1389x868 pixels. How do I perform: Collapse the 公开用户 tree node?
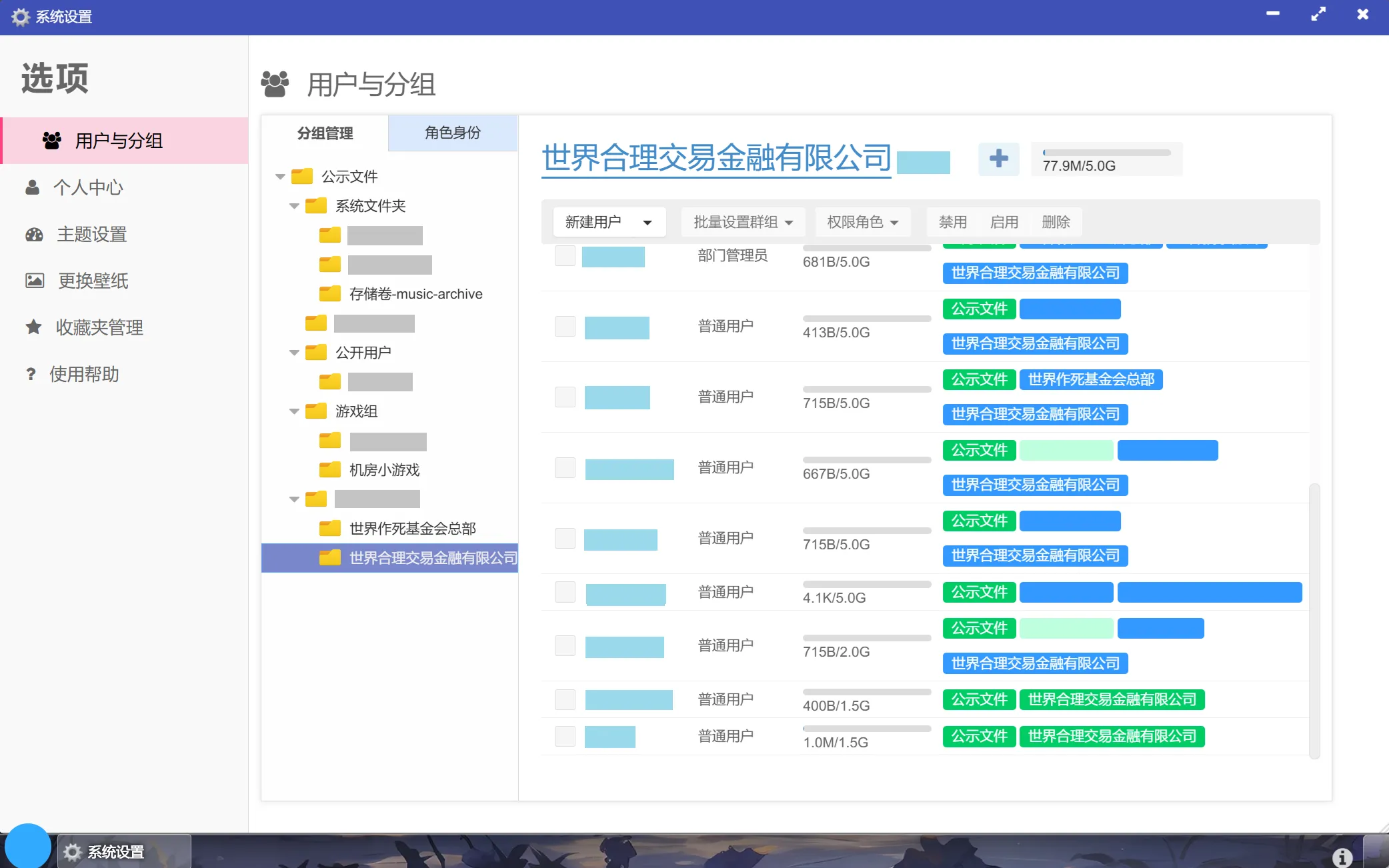tap(294, 353)
